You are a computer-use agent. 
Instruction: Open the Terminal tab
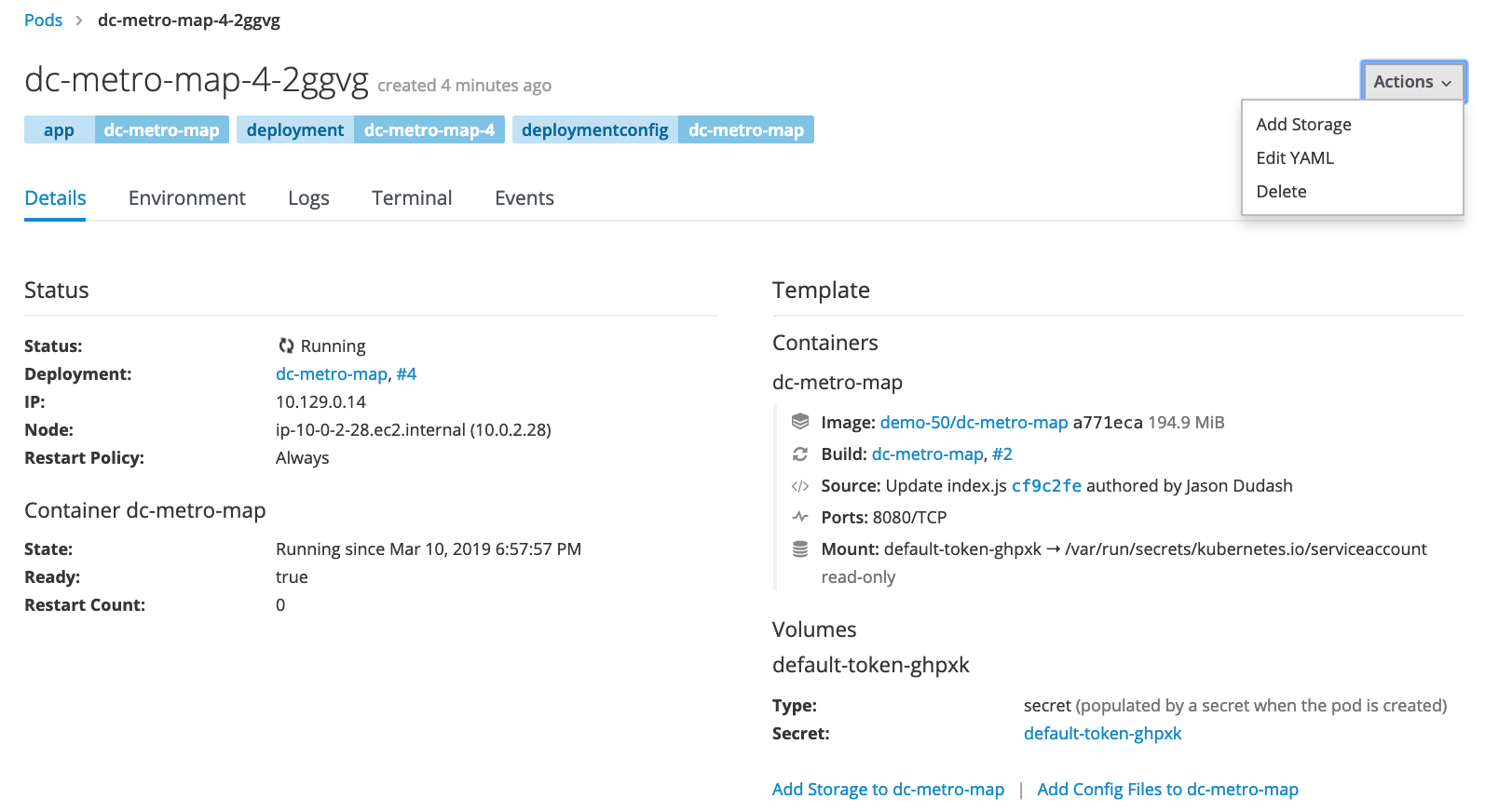(412, 197)
